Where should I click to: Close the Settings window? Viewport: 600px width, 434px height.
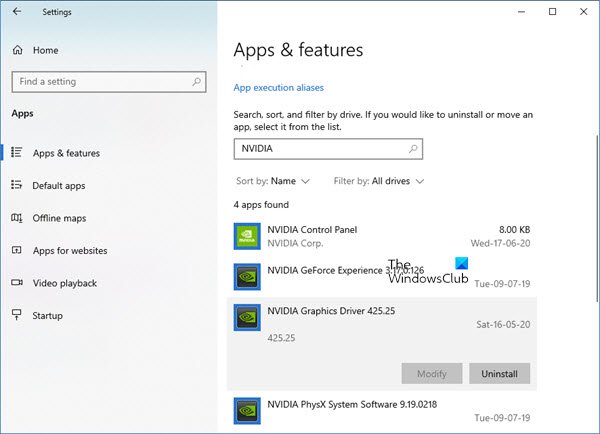(x=583, y=11)
